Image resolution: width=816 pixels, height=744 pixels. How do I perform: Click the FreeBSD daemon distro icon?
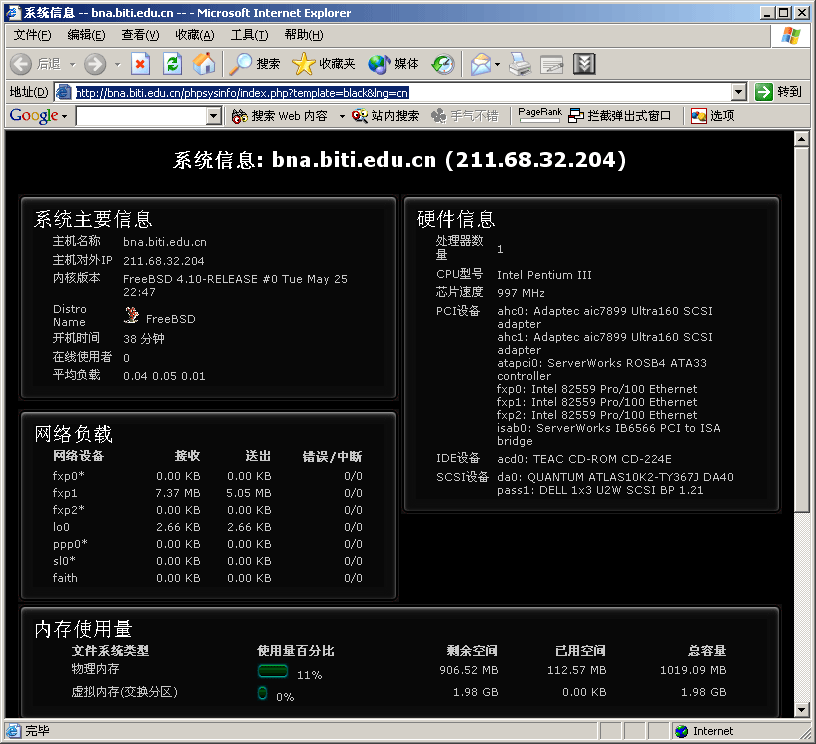coord(132,315)
